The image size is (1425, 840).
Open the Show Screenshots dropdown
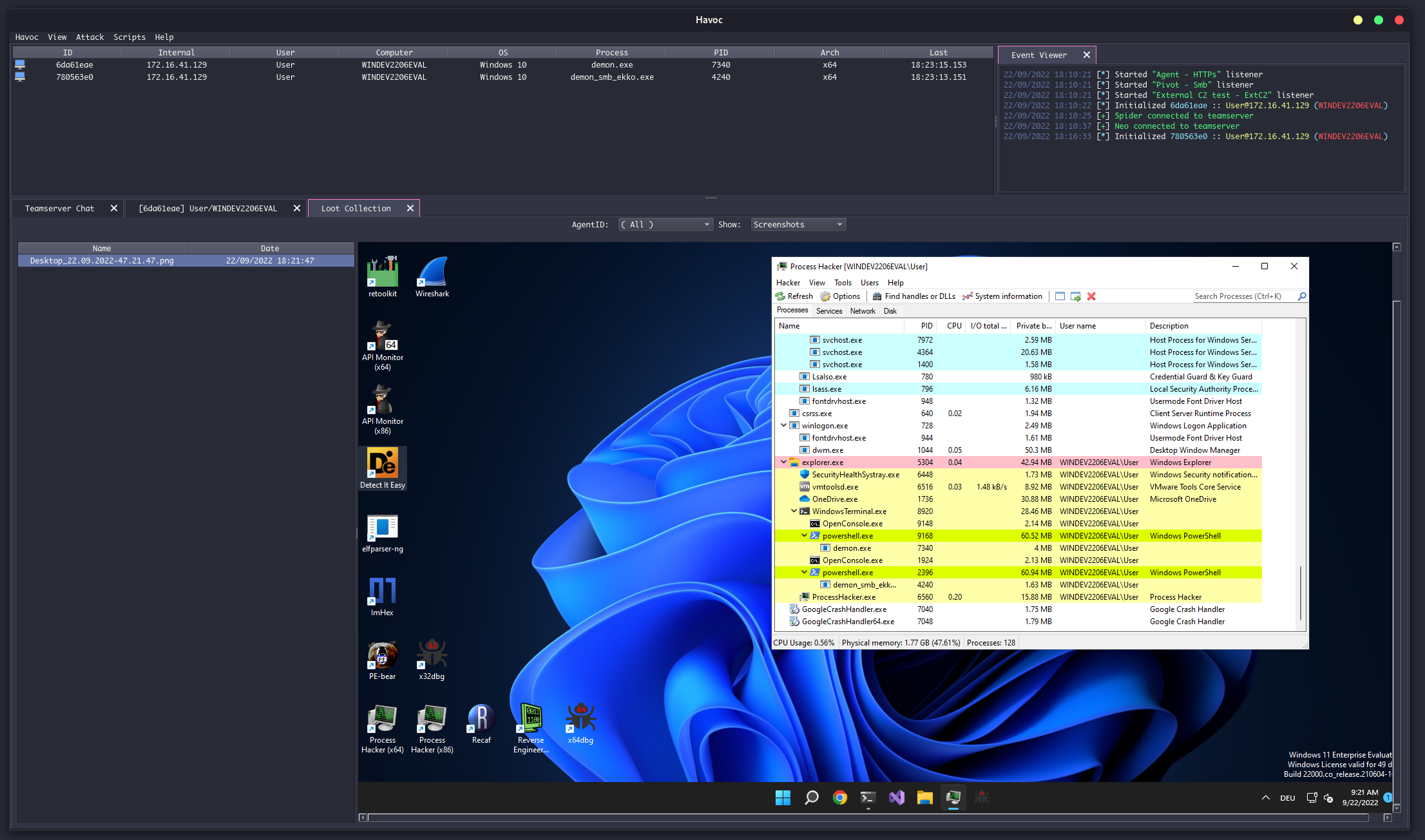pyautogui.click(x=798, y=225)
